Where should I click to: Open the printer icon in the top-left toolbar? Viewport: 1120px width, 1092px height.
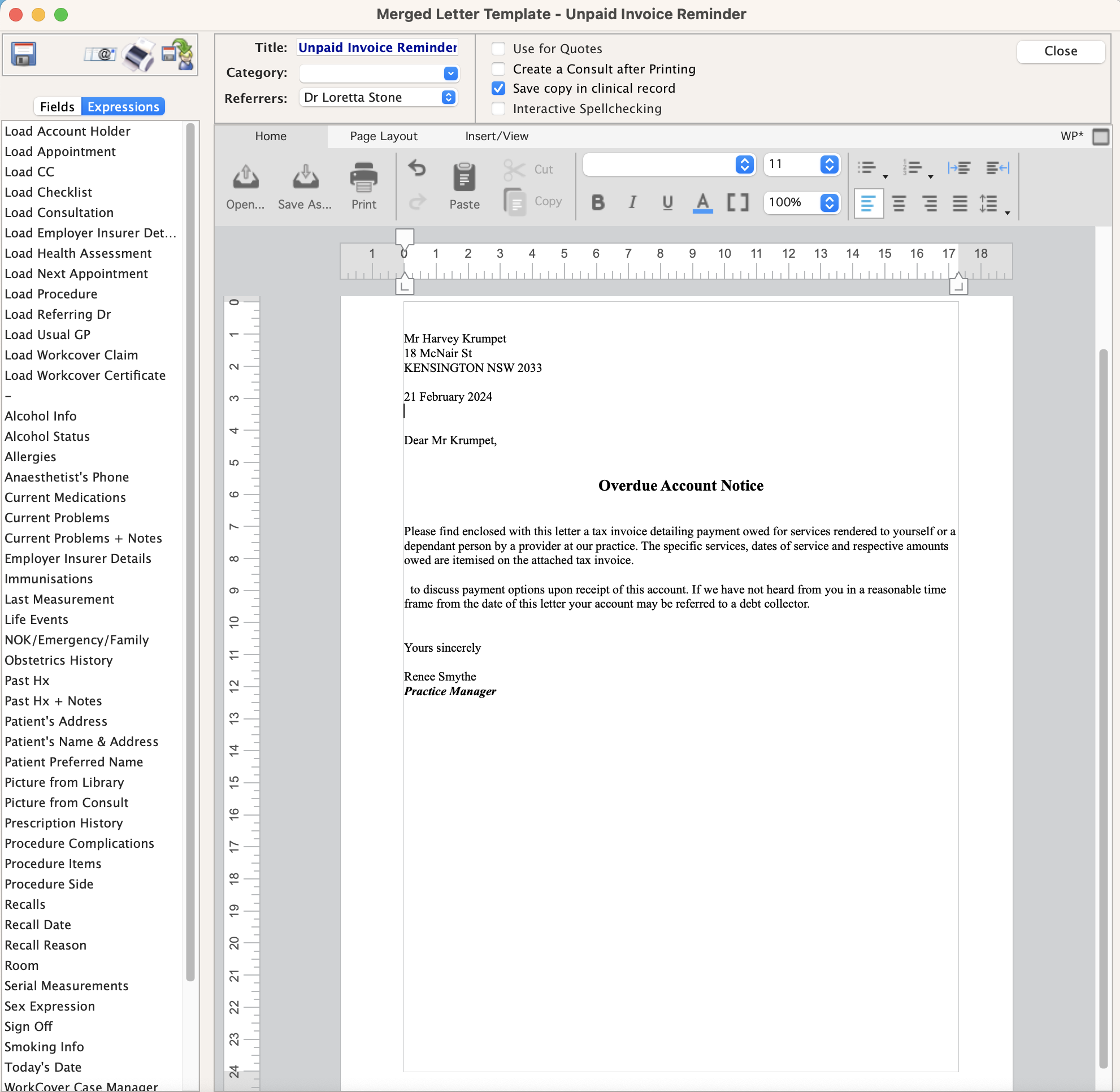[138, 54]
